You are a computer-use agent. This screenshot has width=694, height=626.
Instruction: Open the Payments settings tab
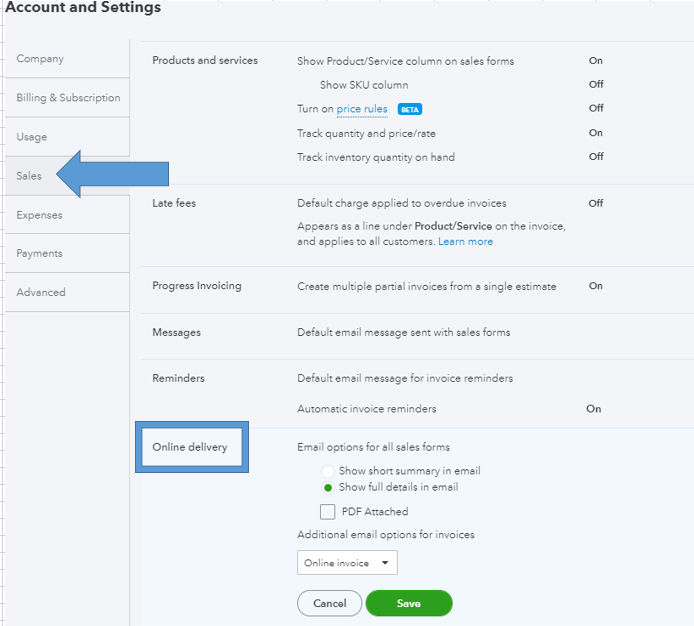[40, 254]
